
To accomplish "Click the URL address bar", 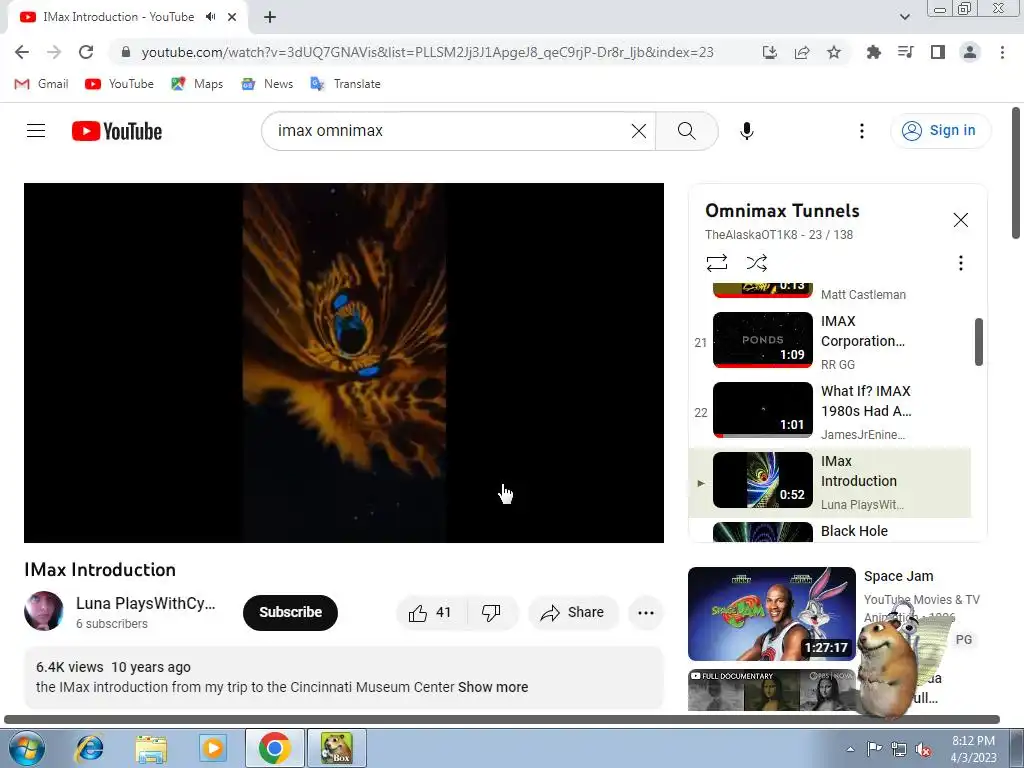I will coord(428,52).
